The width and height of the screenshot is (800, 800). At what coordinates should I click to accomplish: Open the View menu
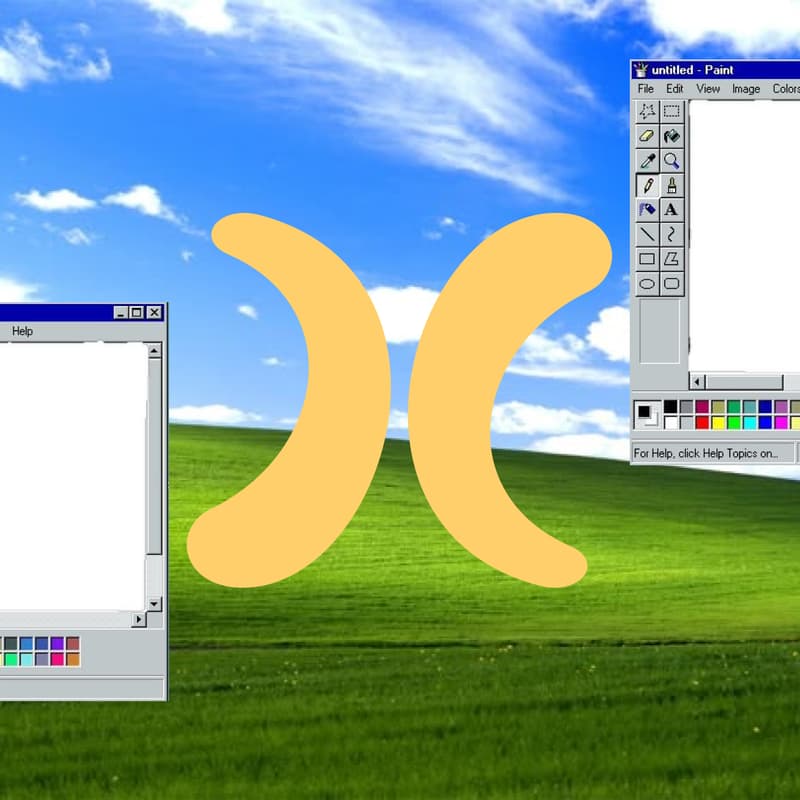(x=708, y=89)
